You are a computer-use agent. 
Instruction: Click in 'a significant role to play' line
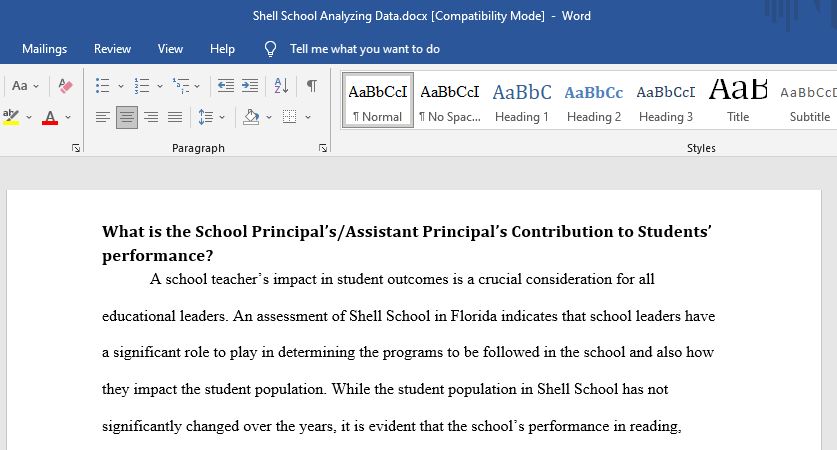point(408,352)
